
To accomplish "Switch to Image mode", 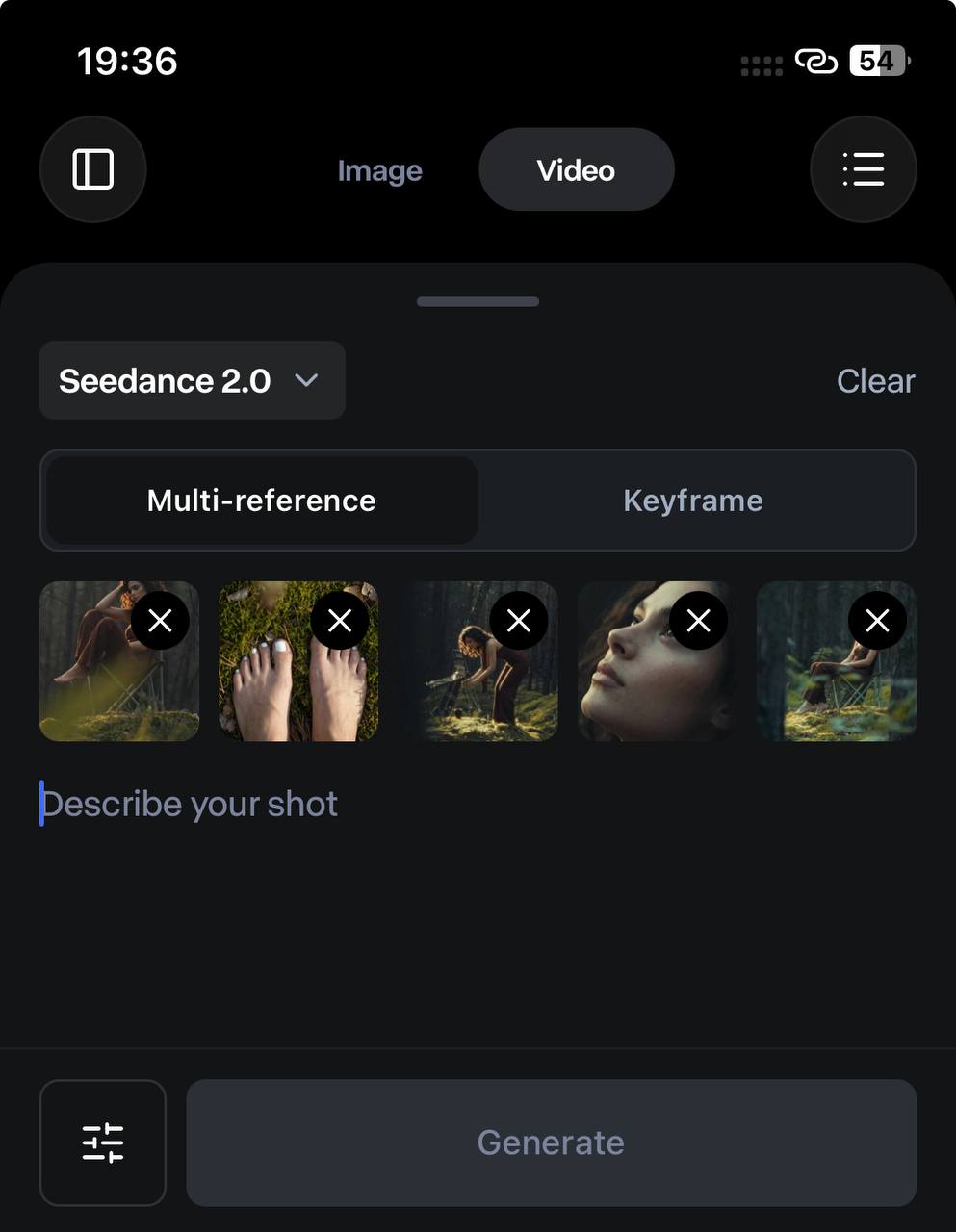I will tap(379, 170).
